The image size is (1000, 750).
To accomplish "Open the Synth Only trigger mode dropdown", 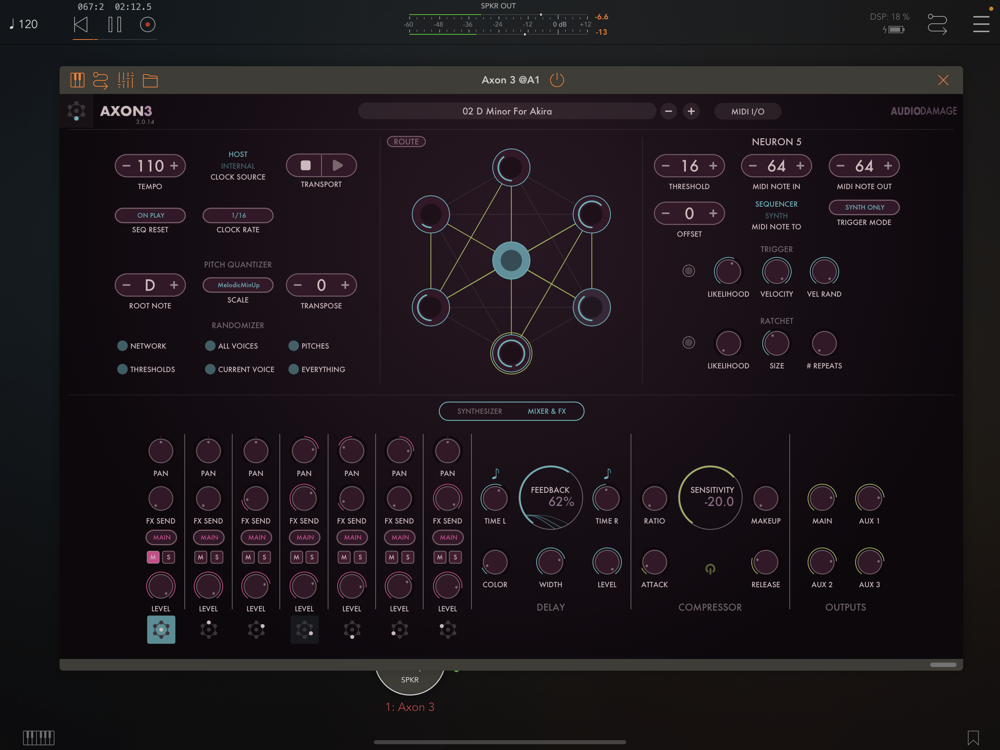I will point(864,207).
